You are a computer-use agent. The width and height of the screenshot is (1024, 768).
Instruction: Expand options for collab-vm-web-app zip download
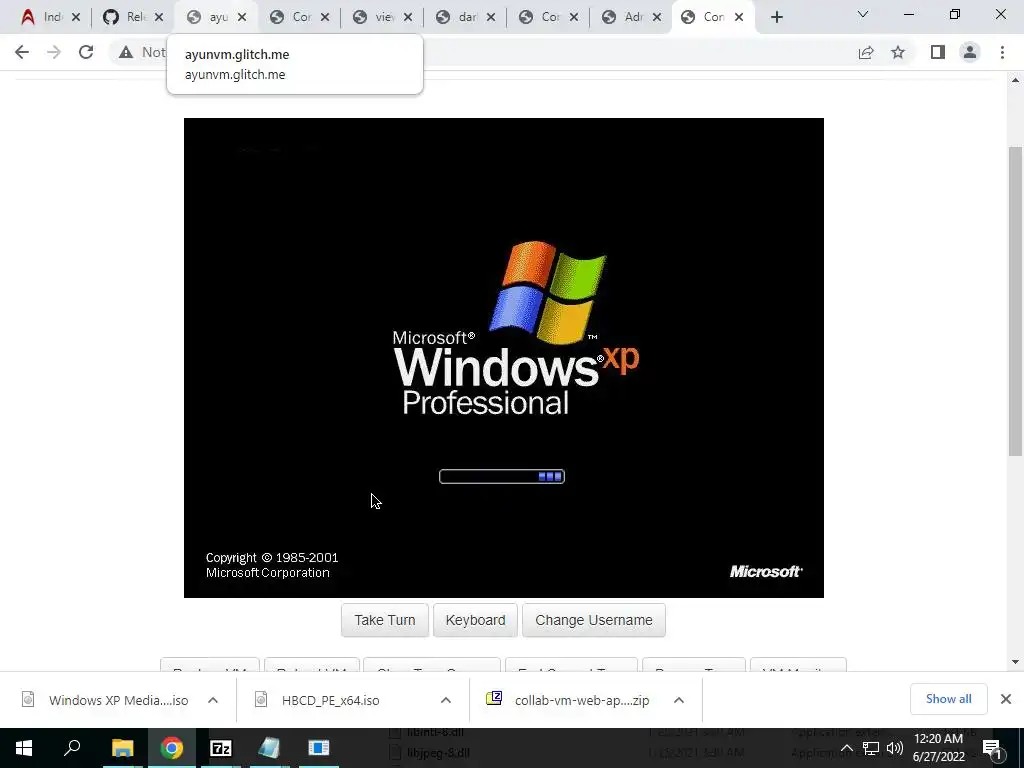tap(679, 700)
